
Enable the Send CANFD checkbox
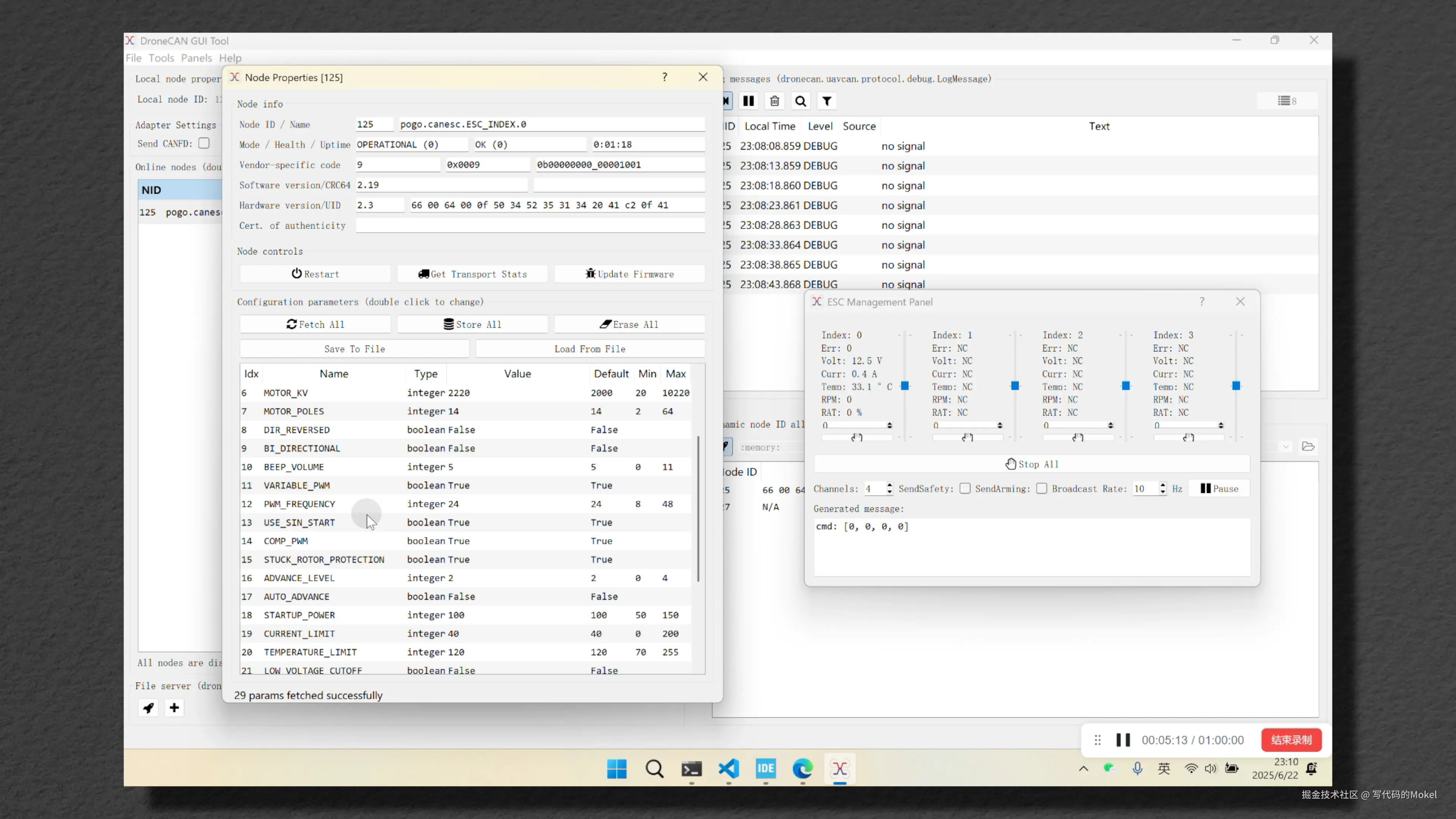point(204,144)
